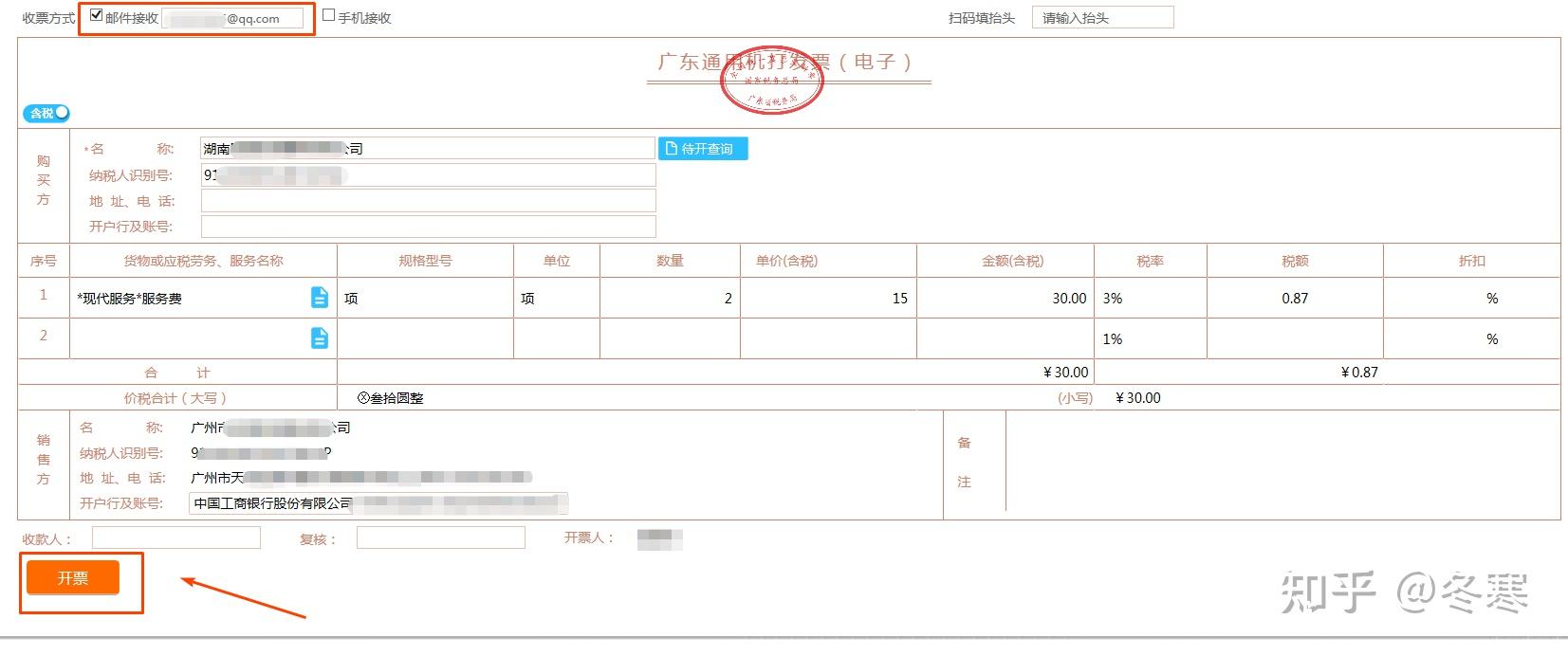Click the buyer 开户行及账号 field
Viewport: 1568px width, 656px height.
pyautogui.click(x=428, y=227)
